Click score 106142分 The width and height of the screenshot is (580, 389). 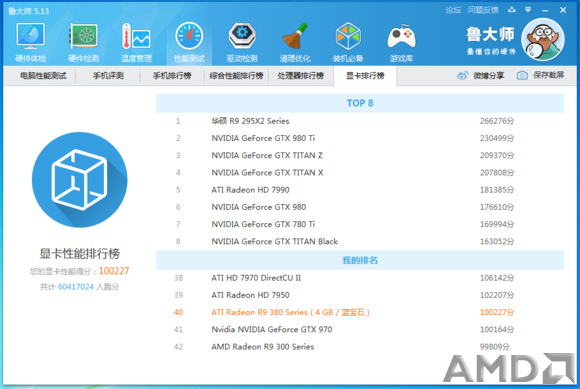[497, 278]
